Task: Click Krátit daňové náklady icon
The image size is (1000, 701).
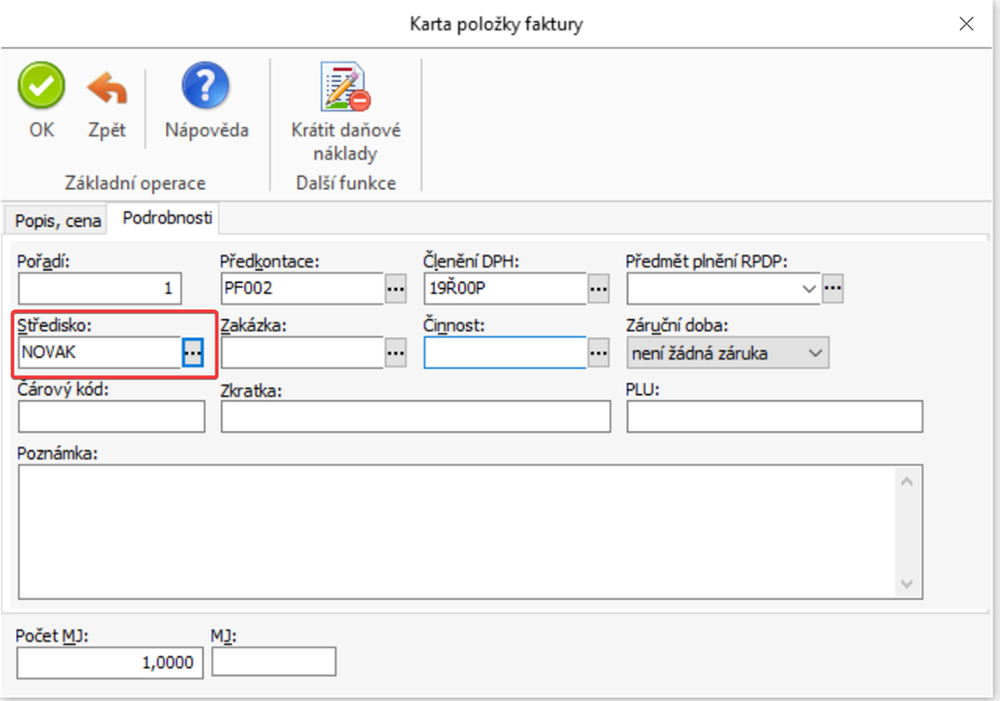Action: (345, 88)
